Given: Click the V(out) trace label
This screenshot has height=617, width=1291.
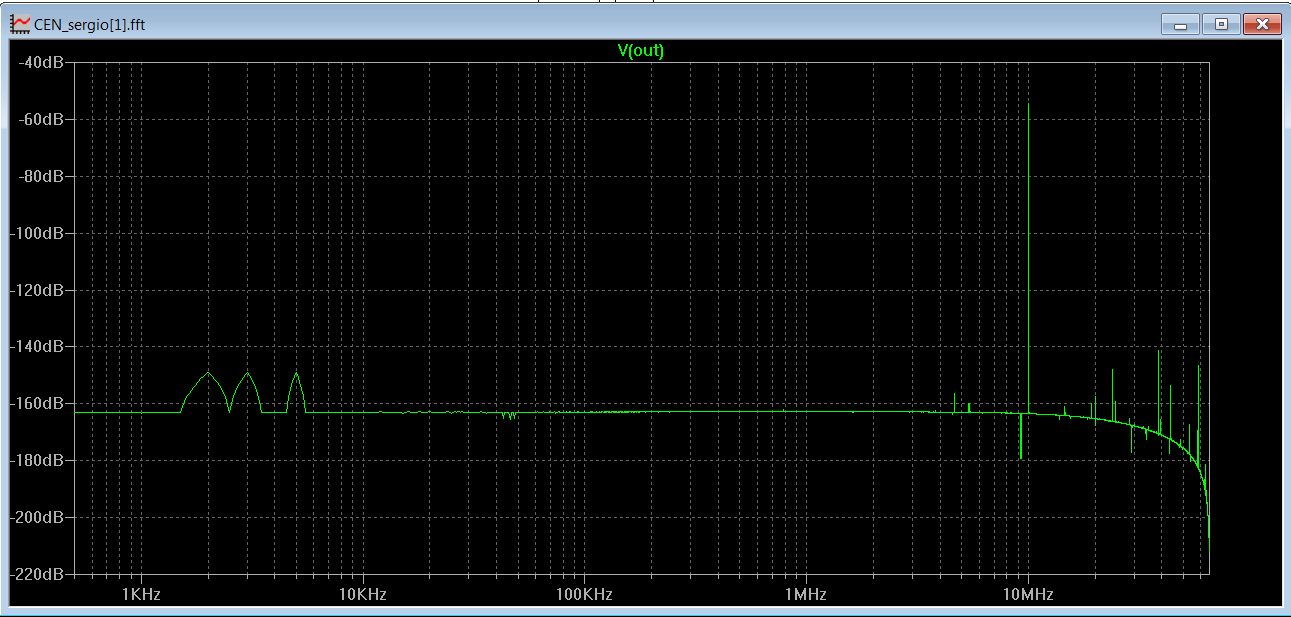Looking at the screenshot, I should [x=641, y=50].
